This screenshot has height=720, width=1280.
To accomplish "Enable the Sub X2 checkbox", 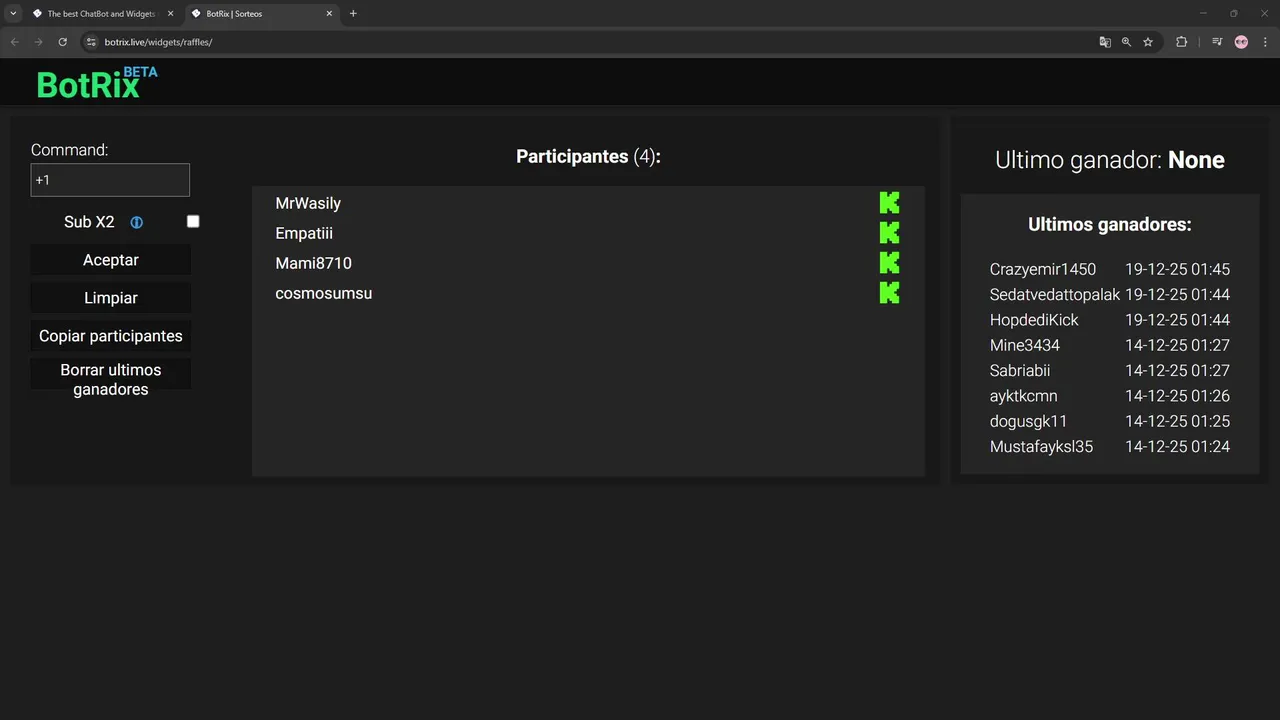I will click(x=193, y=221).
